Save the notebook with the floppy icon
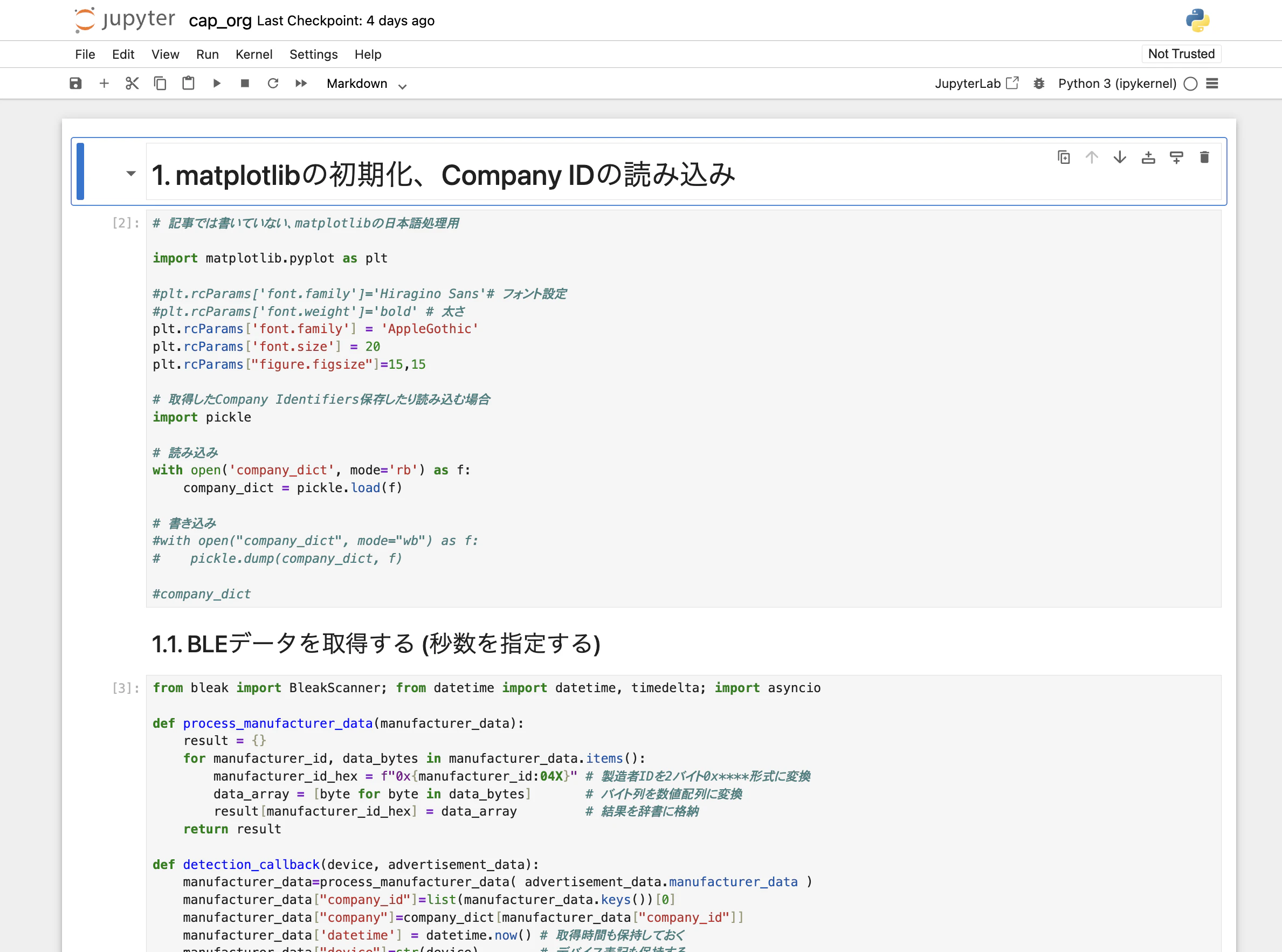The image size is (1282, 952). (75, 84)
